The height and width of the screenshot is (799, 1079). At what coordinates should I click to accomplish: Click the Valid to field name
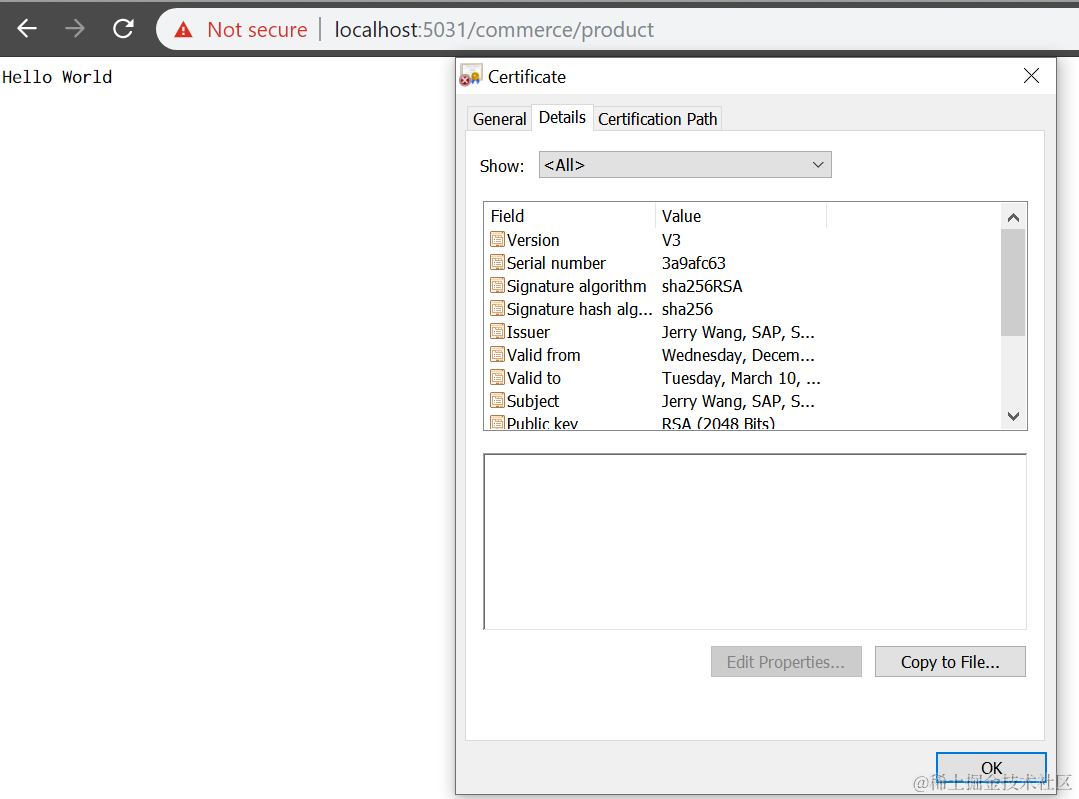(x=533, y=379)
